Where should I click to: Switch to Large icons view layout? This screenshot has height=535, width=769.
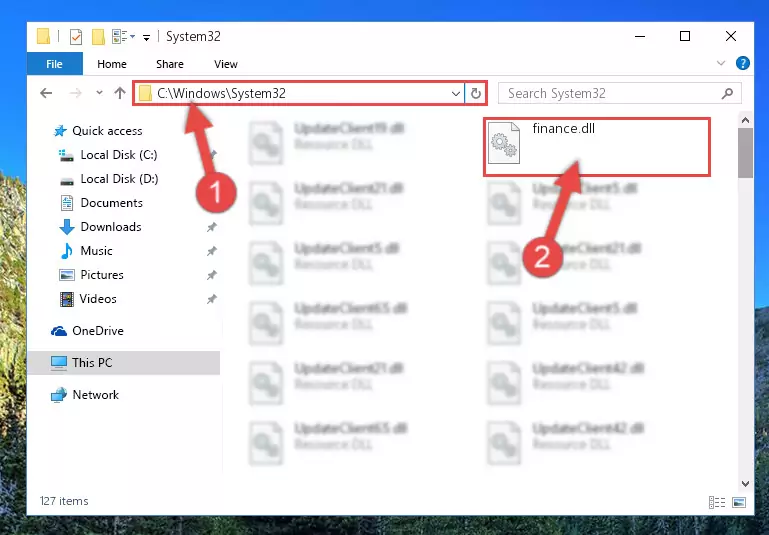point(739,502)
